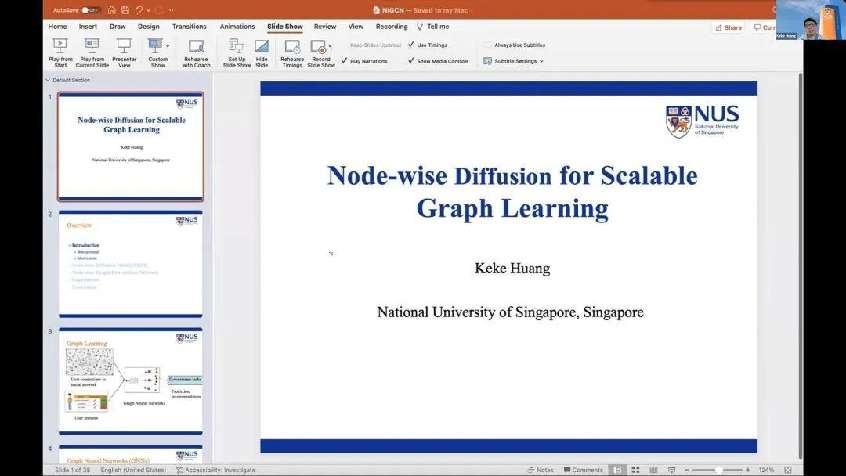
Task: Start the Slide Show from status bar icon
Action: [671, 470]
